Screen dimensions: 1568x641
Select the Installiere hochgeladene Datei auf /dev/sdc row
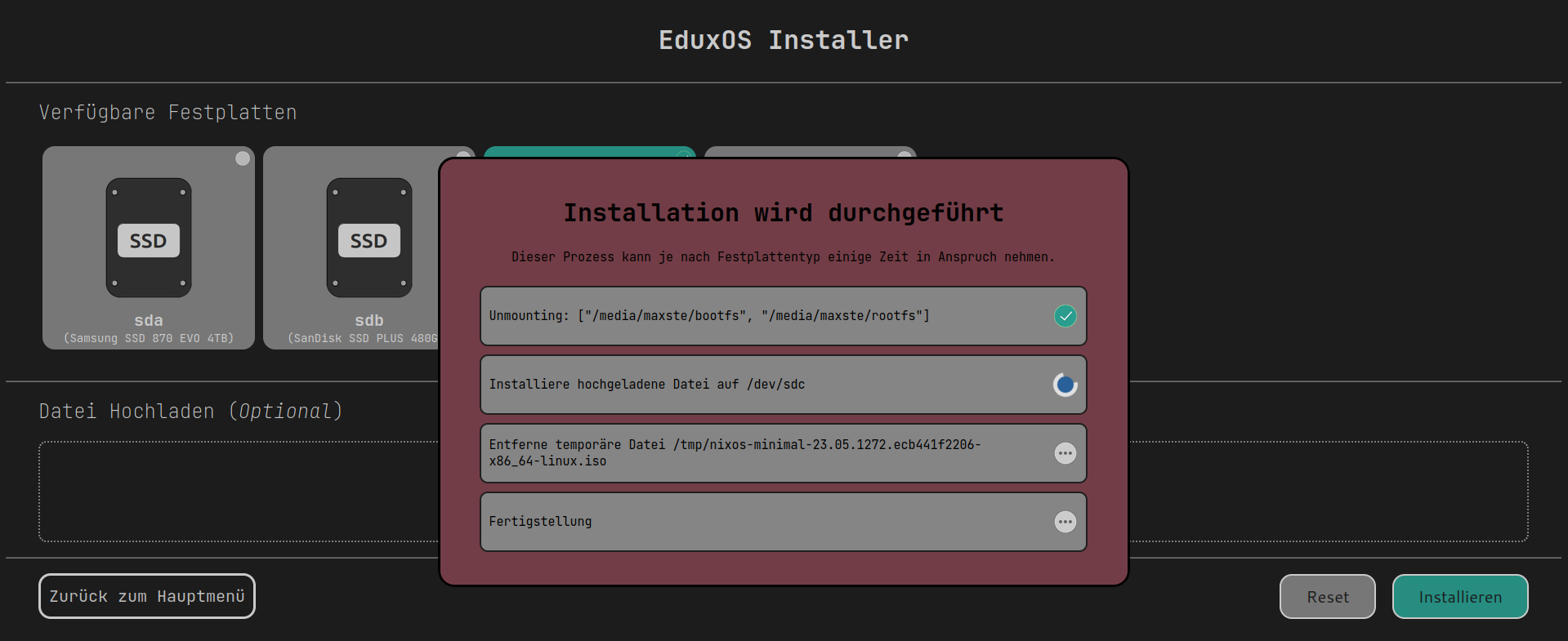point(784,385)
